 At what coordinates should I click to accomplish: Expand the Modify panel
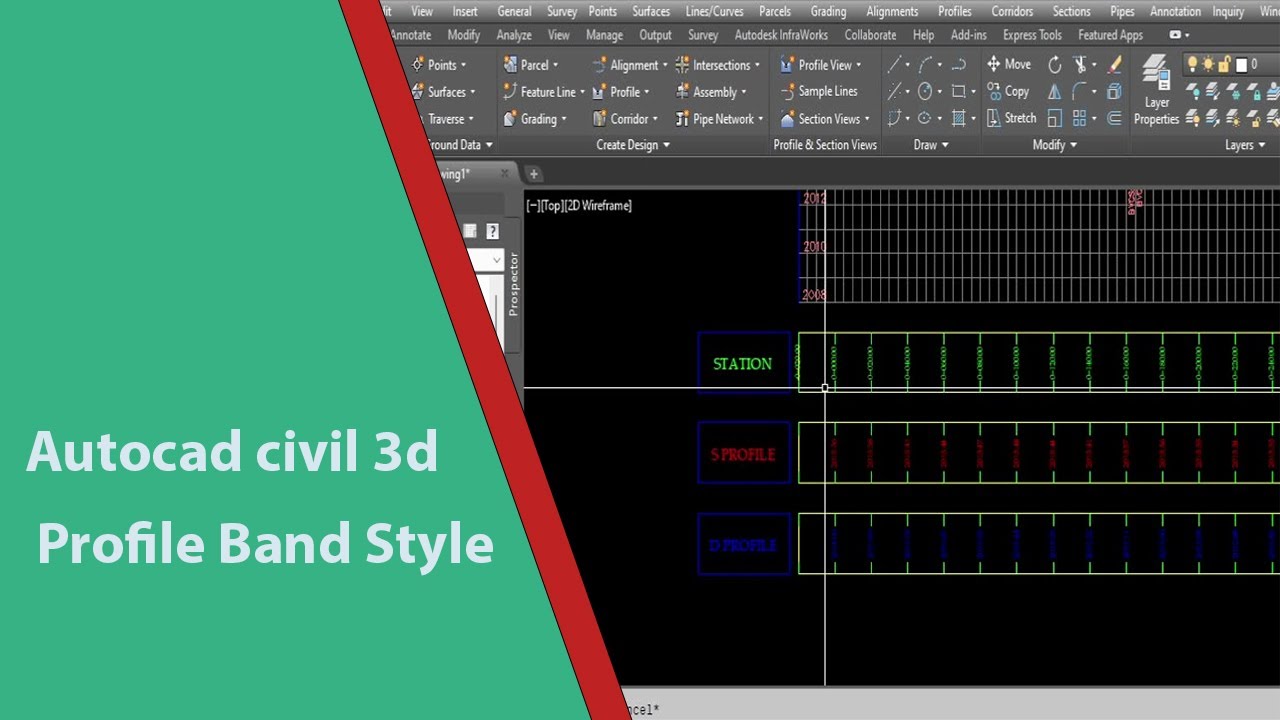[x=1055, y=145]
